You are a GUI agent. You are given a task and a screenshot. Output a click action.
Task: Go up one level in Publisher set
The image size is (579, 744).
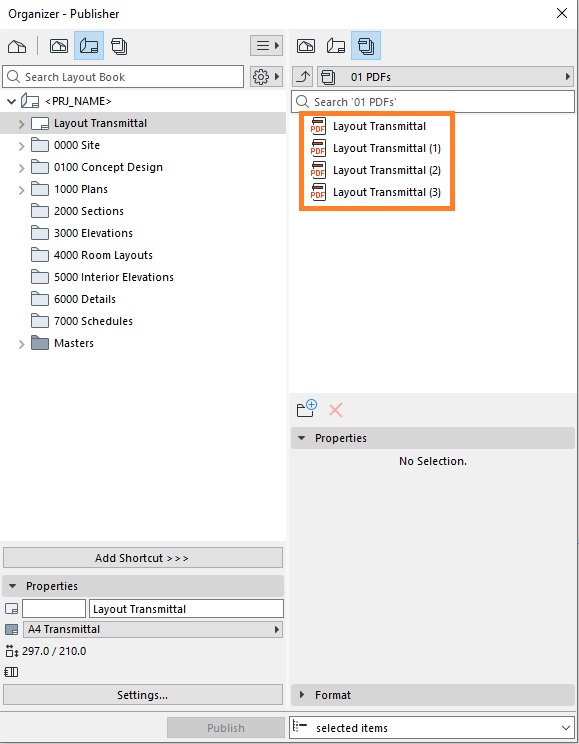click(303, 76)
